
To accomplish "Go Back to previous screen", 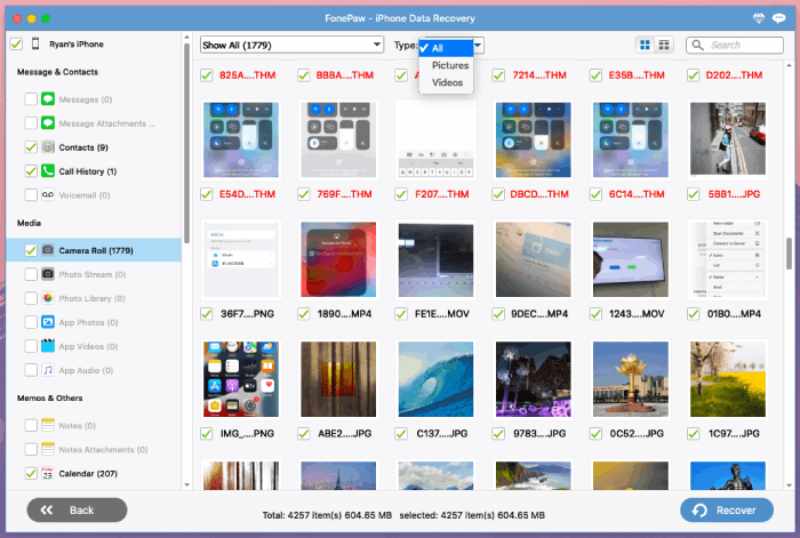I will [77, 510].
